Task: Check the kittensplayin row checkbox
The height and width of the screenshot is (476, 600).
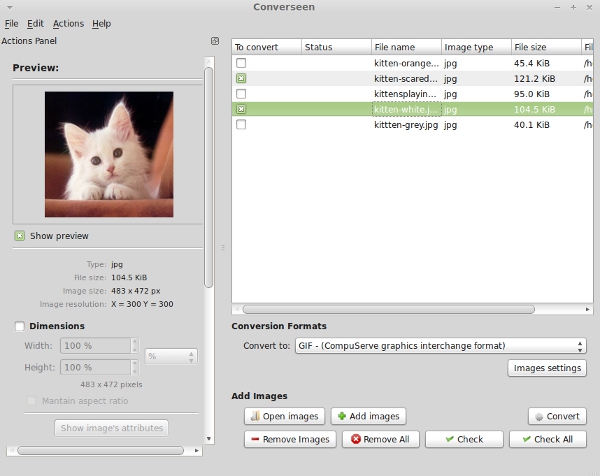Action: click(x=241, y=94)
